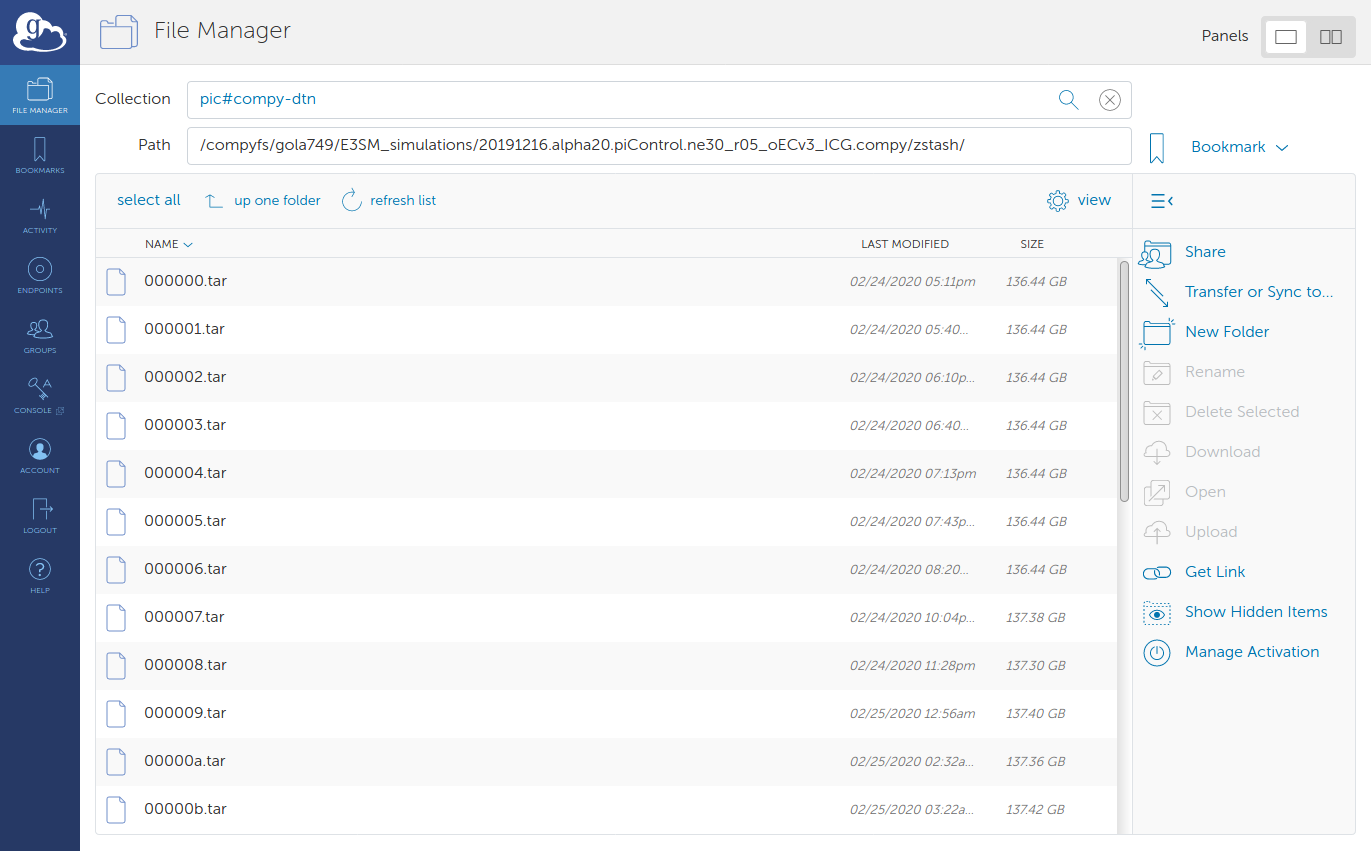This screenshot has width=1371, height=851.
Task: Open Groups in sidebar
Action: pos(40,336)
